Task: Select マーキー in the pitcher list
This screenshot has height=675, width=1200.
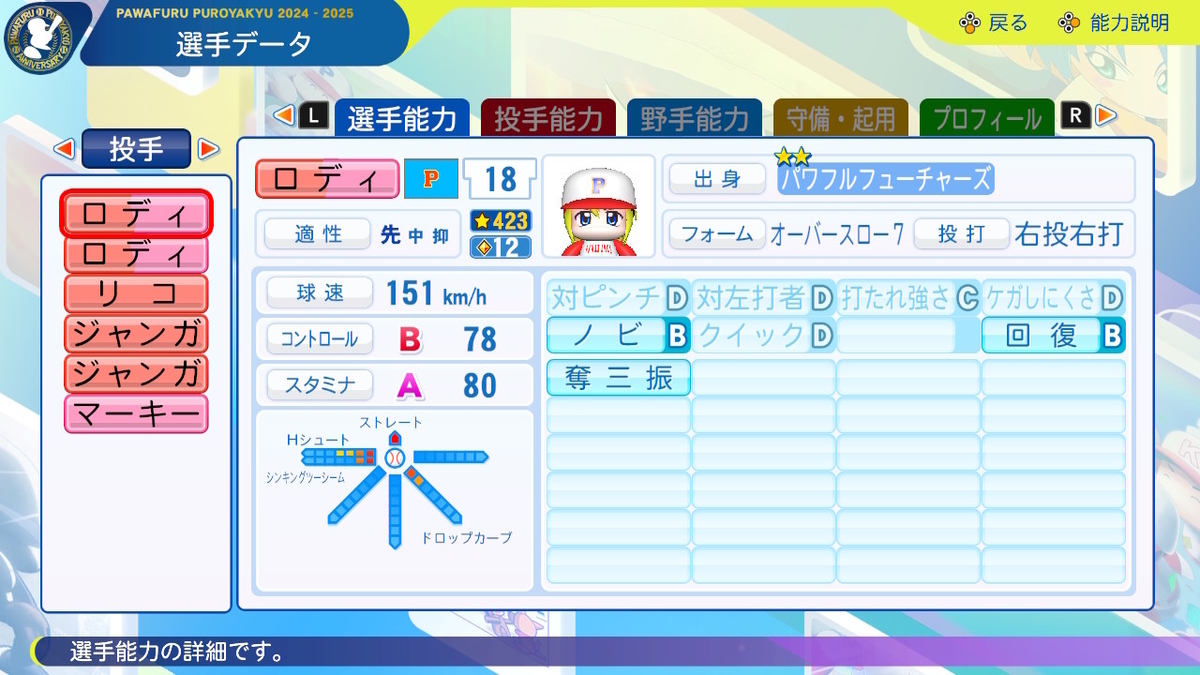Action: [136, 413]
